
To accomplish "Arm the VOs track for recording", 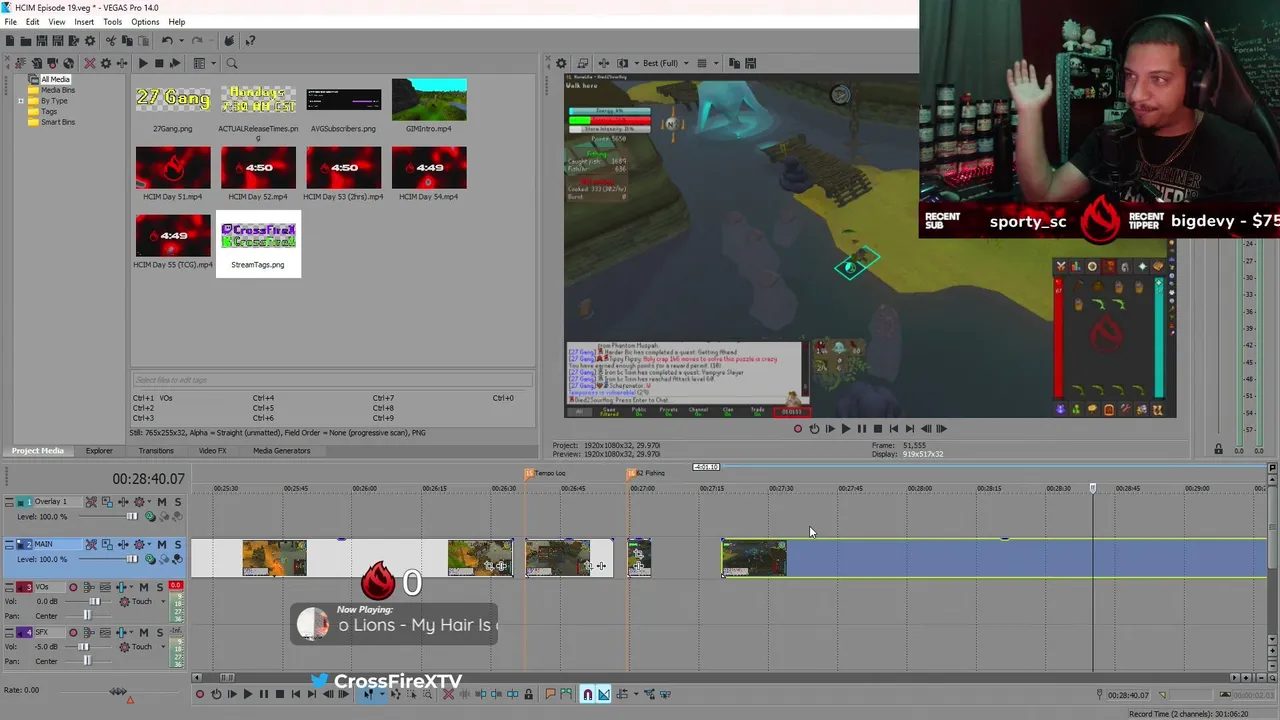I will pos(73,587).
